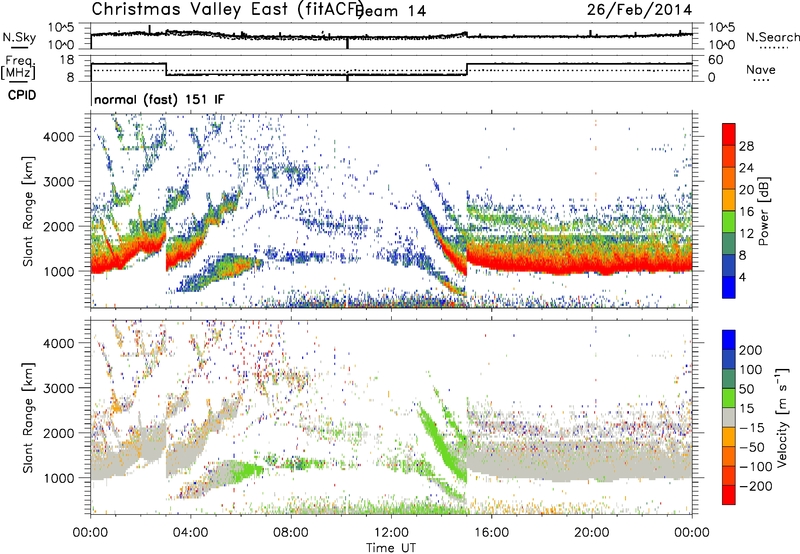
Task: Click the '1000' tick of the power panel
Action: 59,271
